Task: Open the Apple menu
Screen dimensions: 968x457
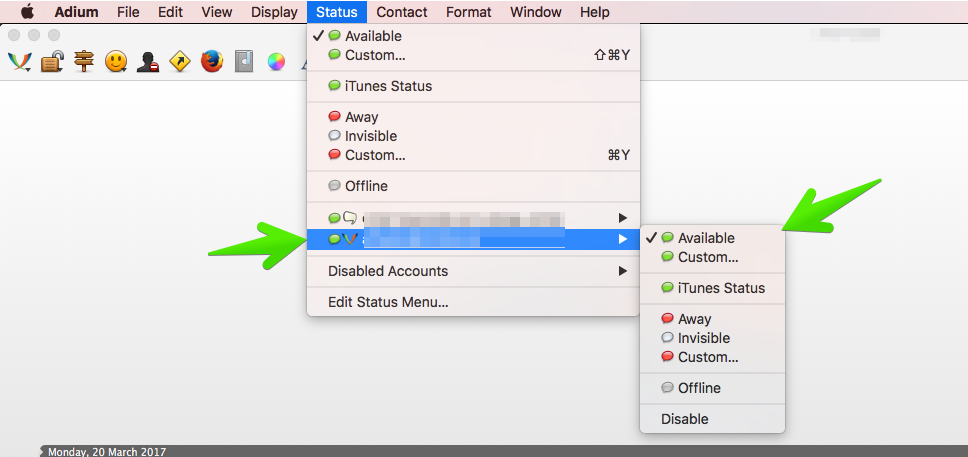Action: [27, 12]
